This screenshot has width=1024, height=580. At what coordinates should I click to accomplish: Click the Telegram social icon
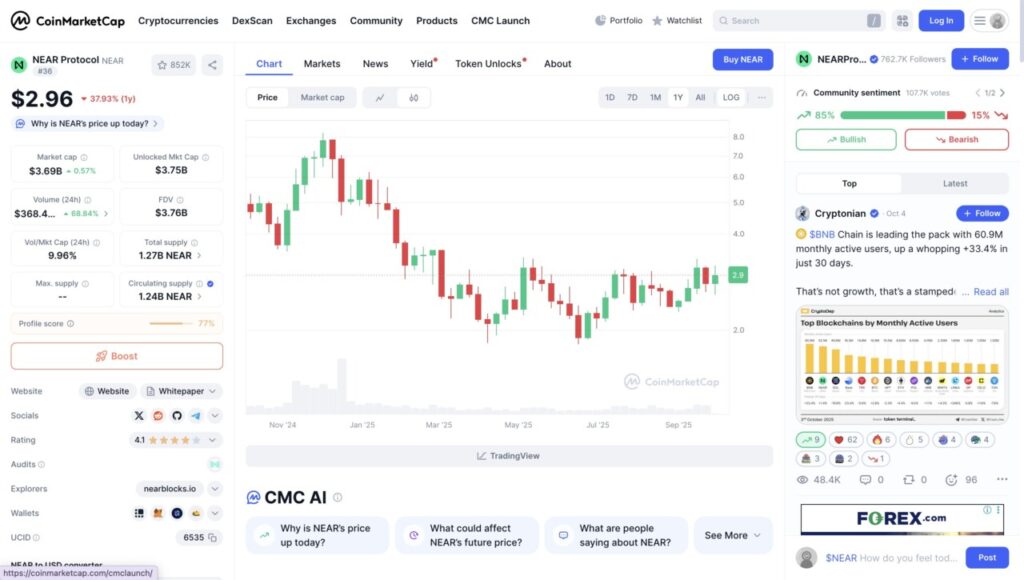pyautogui.click(x=196, y=416)
